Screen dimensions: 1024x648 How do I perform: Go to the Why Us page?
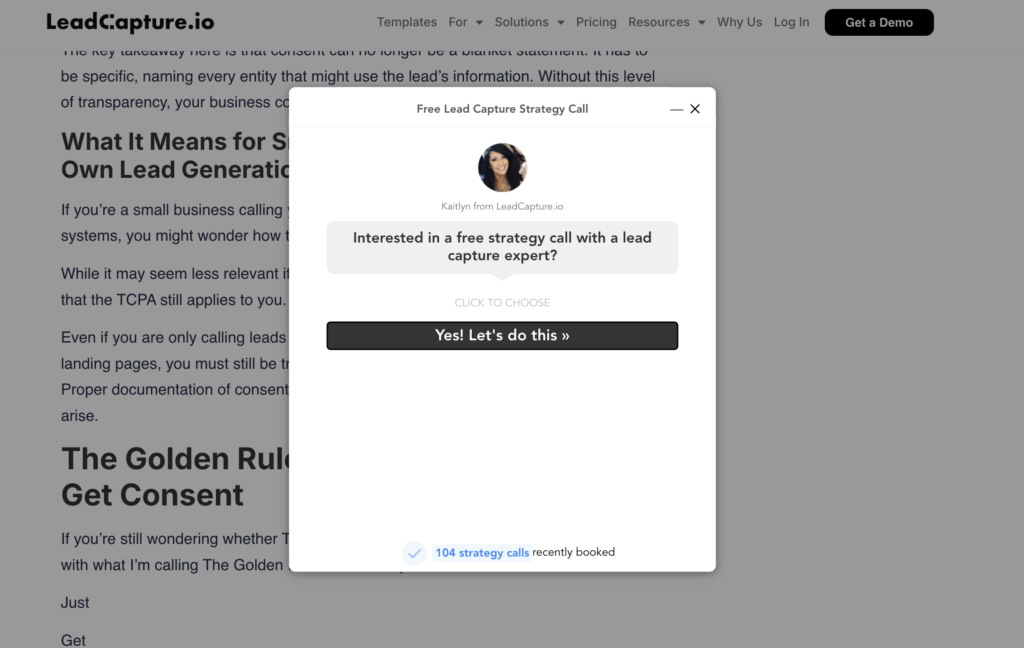tap(739, 22)
